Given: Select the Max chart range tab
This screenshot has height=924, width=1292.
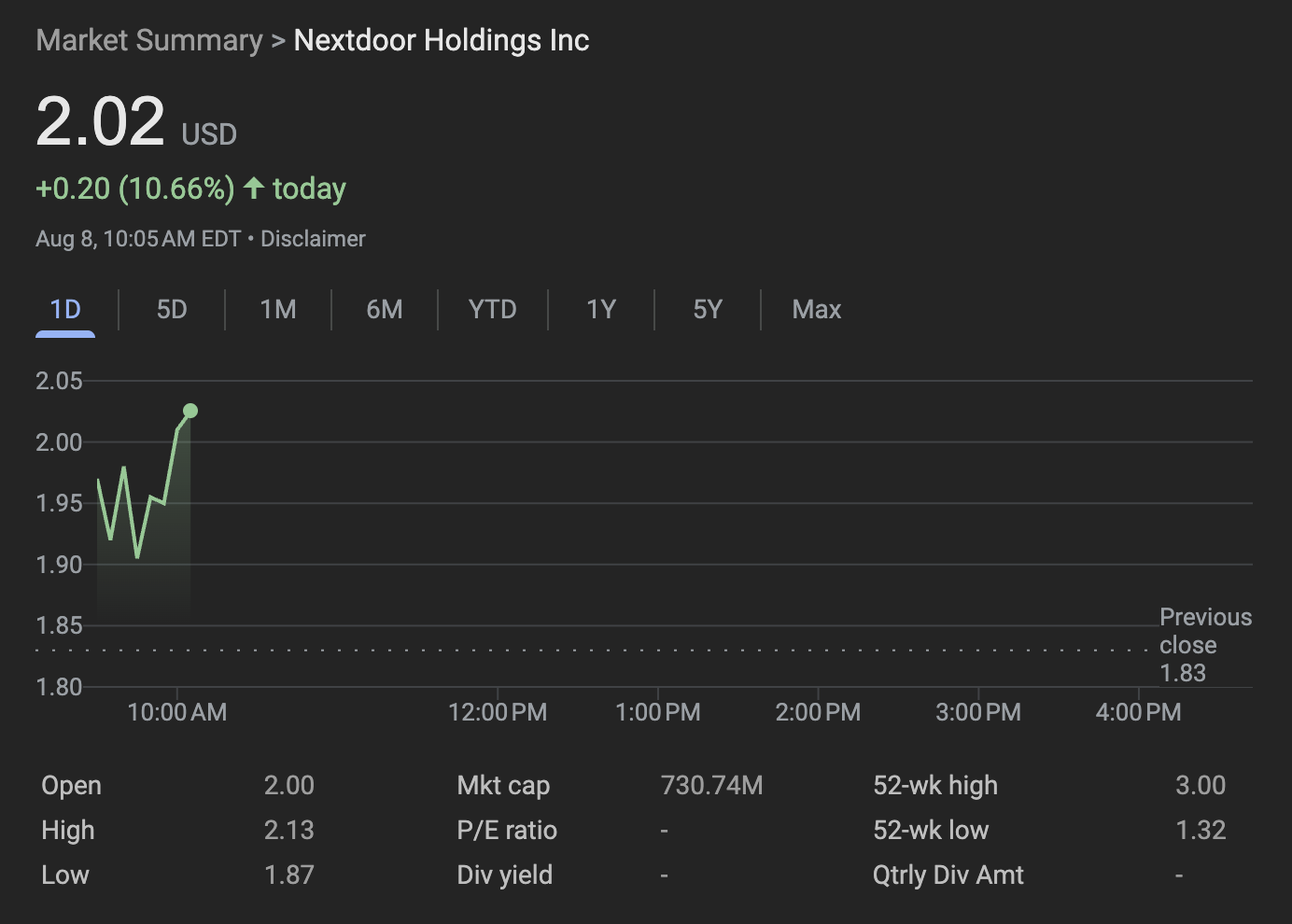Looking at the screenshot, I should 817,310.
